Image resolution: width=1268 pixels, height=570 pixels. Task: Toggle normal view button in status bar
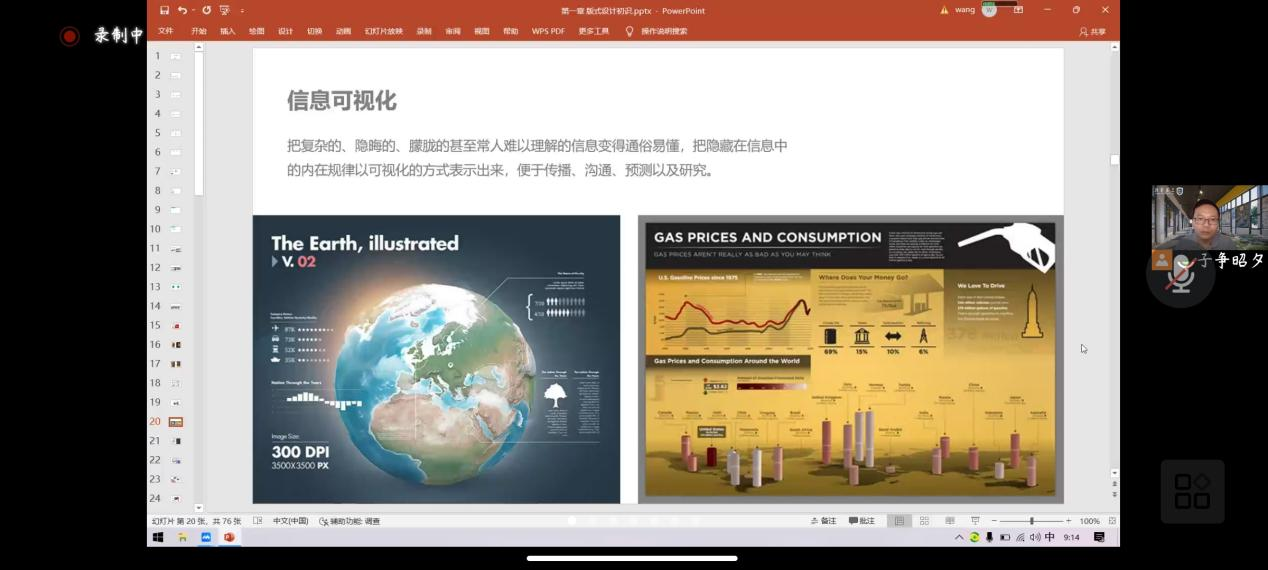pos(899,521)
